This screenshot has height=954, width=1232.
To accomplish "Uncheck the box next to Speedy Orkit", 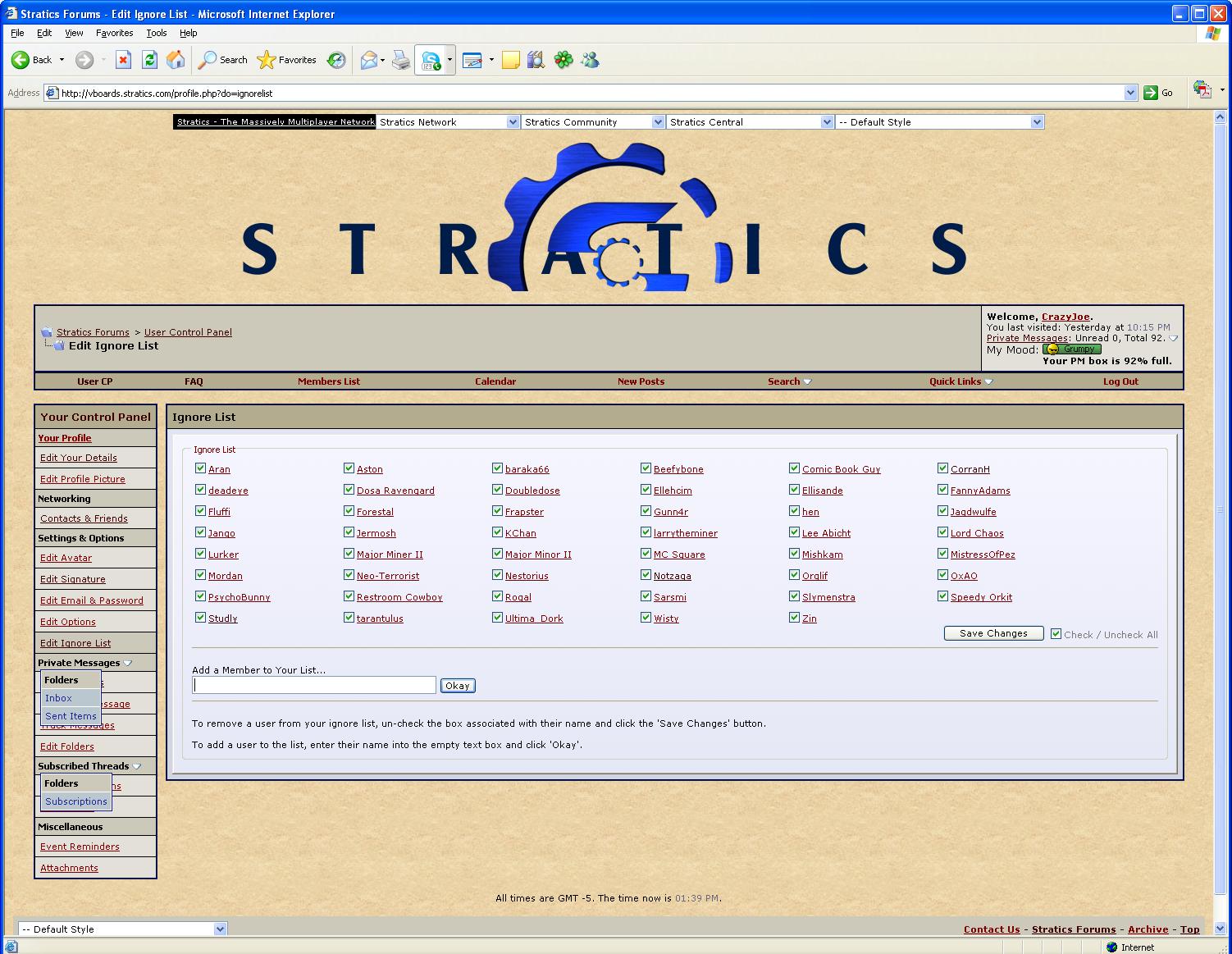I will (x=942, y=596).
